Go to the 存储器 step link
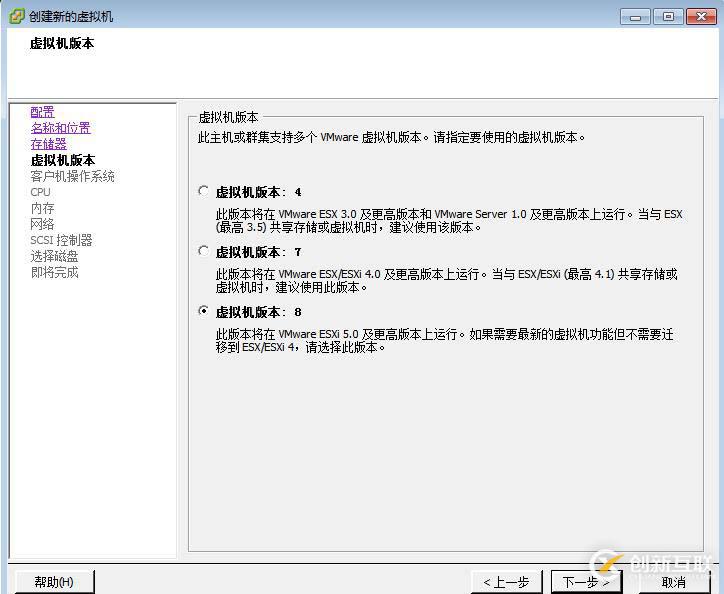 [x=48, y=144]
